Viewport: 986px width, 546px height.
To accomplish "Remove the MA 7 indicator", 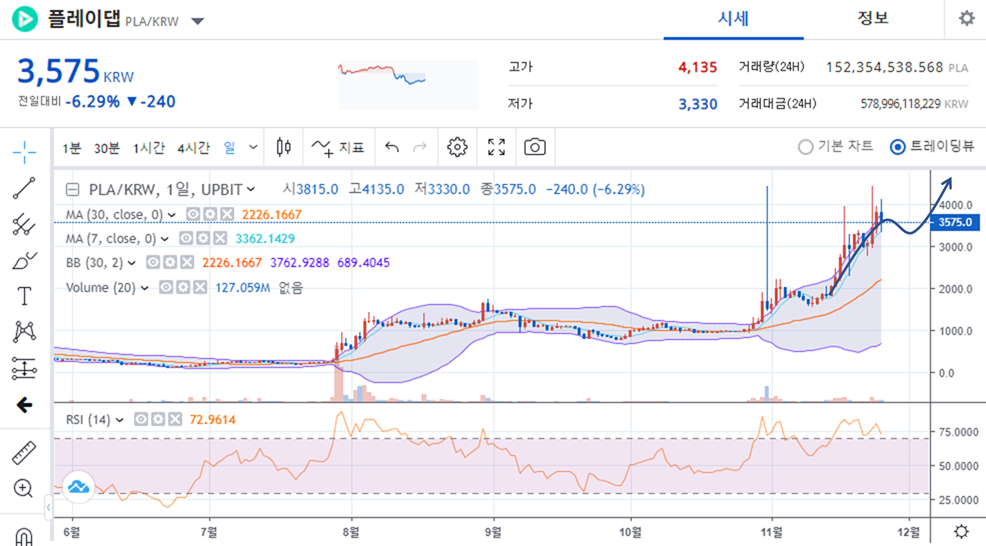I will coord(219,238).
